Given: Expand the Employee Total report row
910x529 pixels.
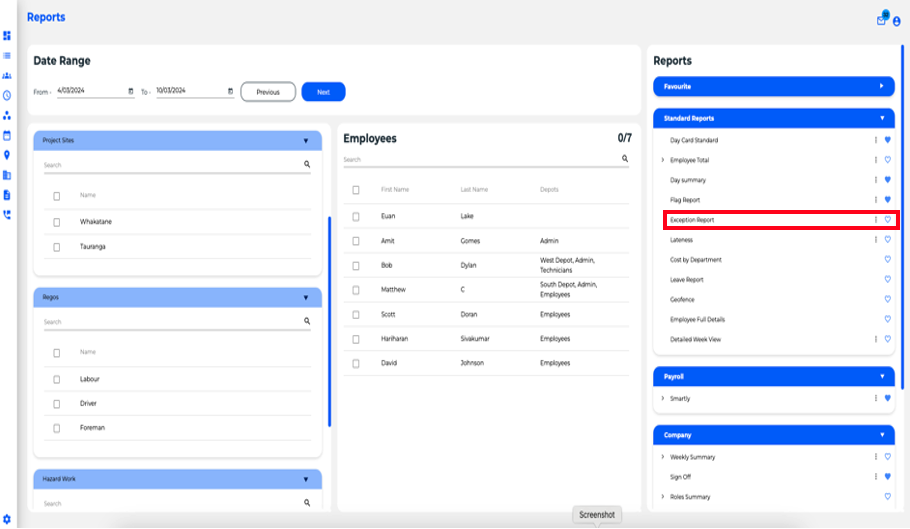Looking at the screenshot, I should click(x=662, y=161).
